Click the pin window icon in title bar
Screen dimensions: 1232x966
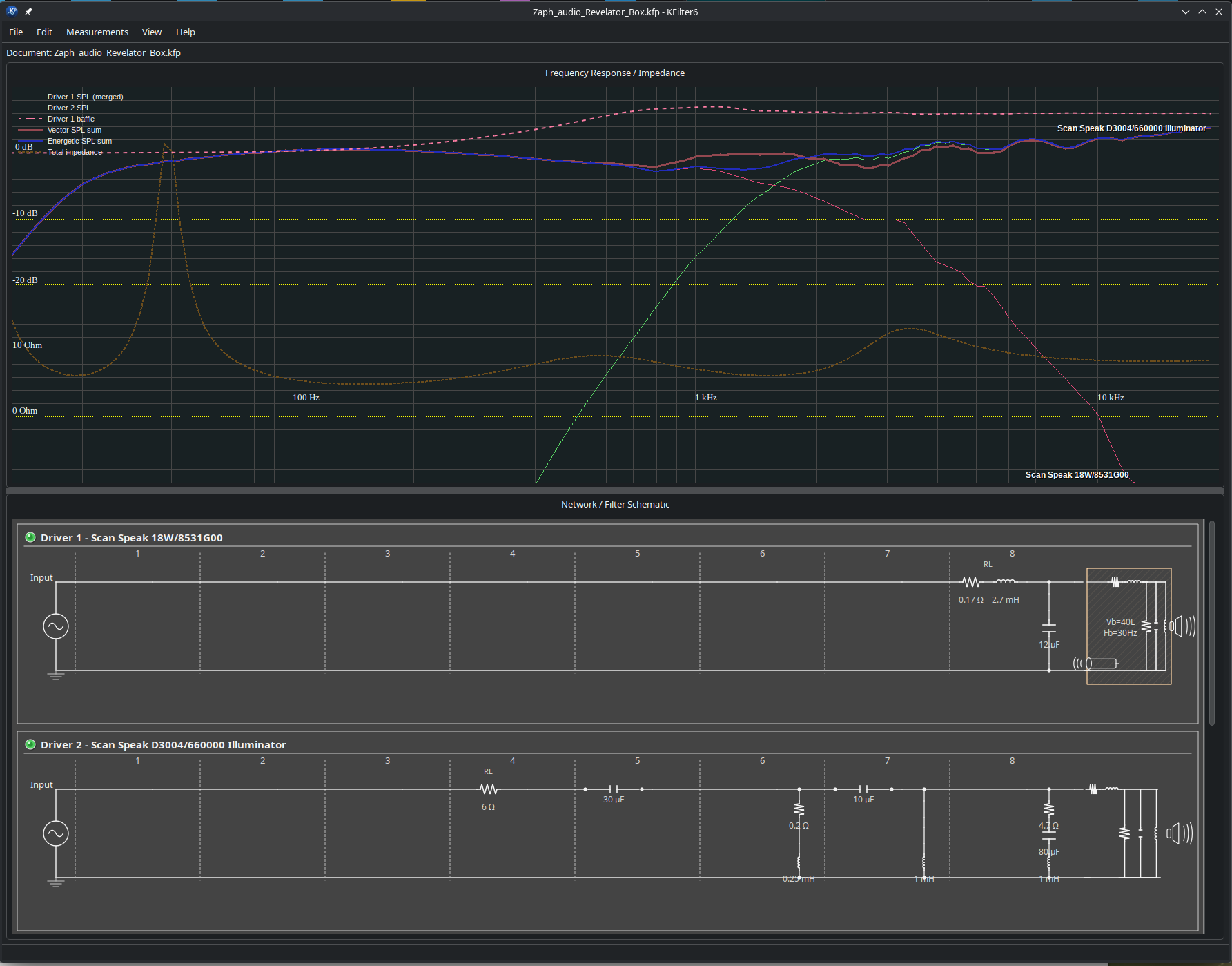tap(28, 12)
